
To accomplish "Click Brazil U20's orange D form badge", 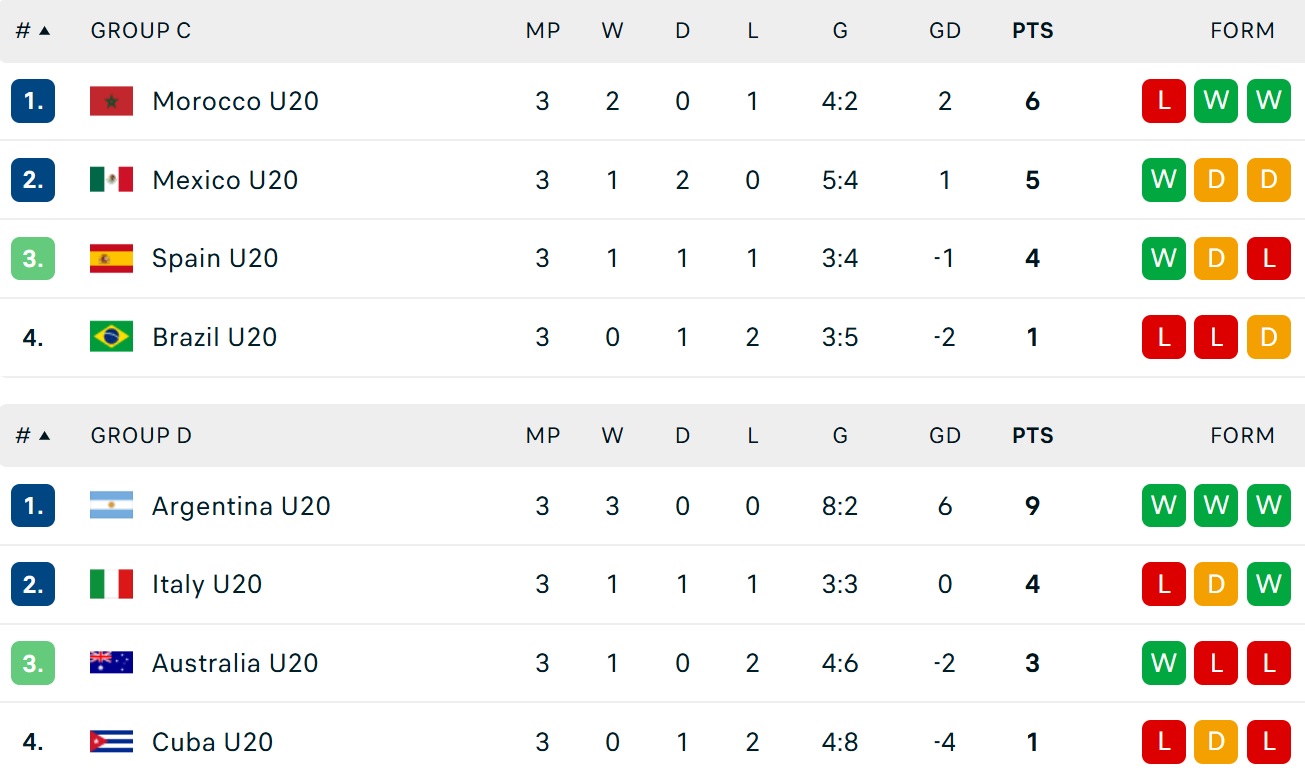I will pos(1268,337).
